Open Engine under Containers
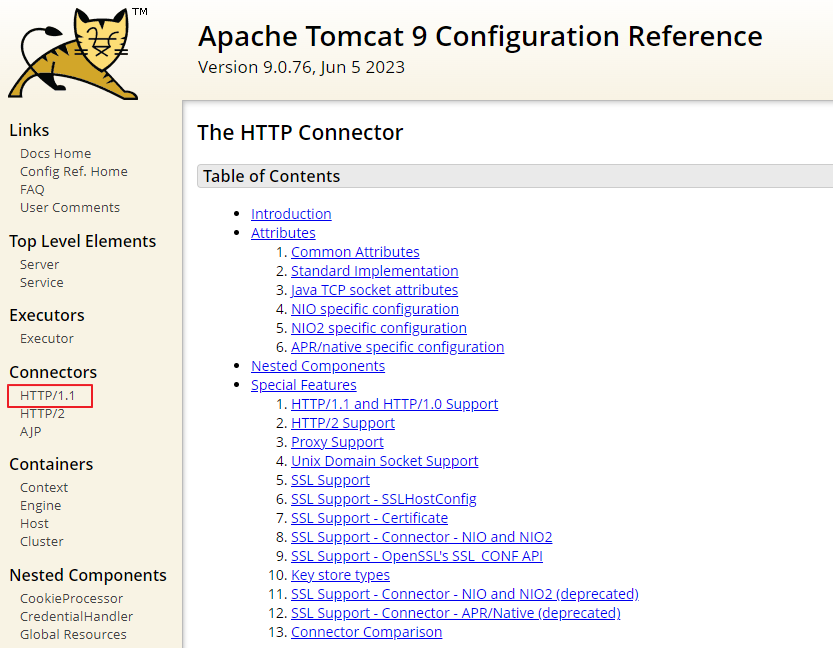Screen dimensions: 833x648 point(40,506)
